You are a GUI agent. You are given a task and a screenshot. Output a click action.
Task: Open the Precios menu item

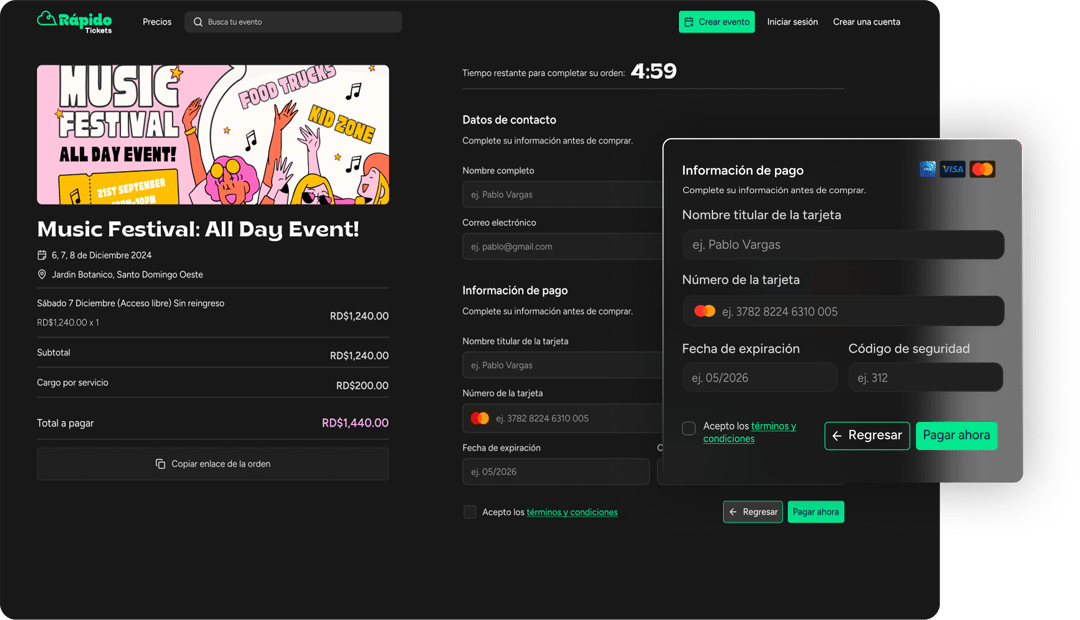point(157,22)
